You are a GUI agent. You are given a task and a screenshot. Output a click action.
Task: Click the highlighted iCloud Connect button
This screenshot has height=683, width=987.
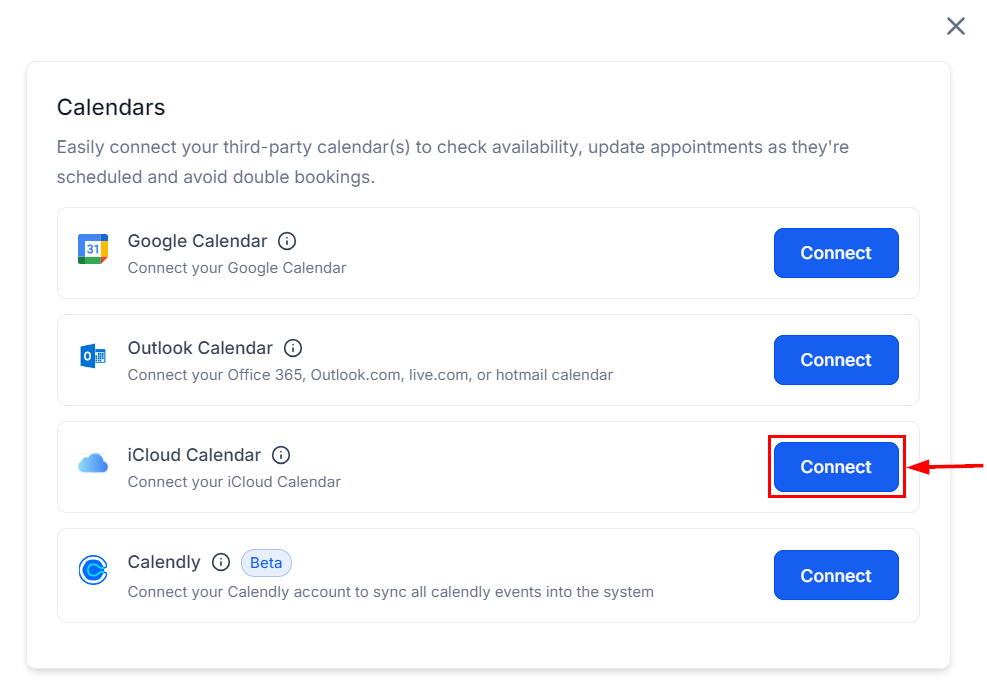[836, 466]
